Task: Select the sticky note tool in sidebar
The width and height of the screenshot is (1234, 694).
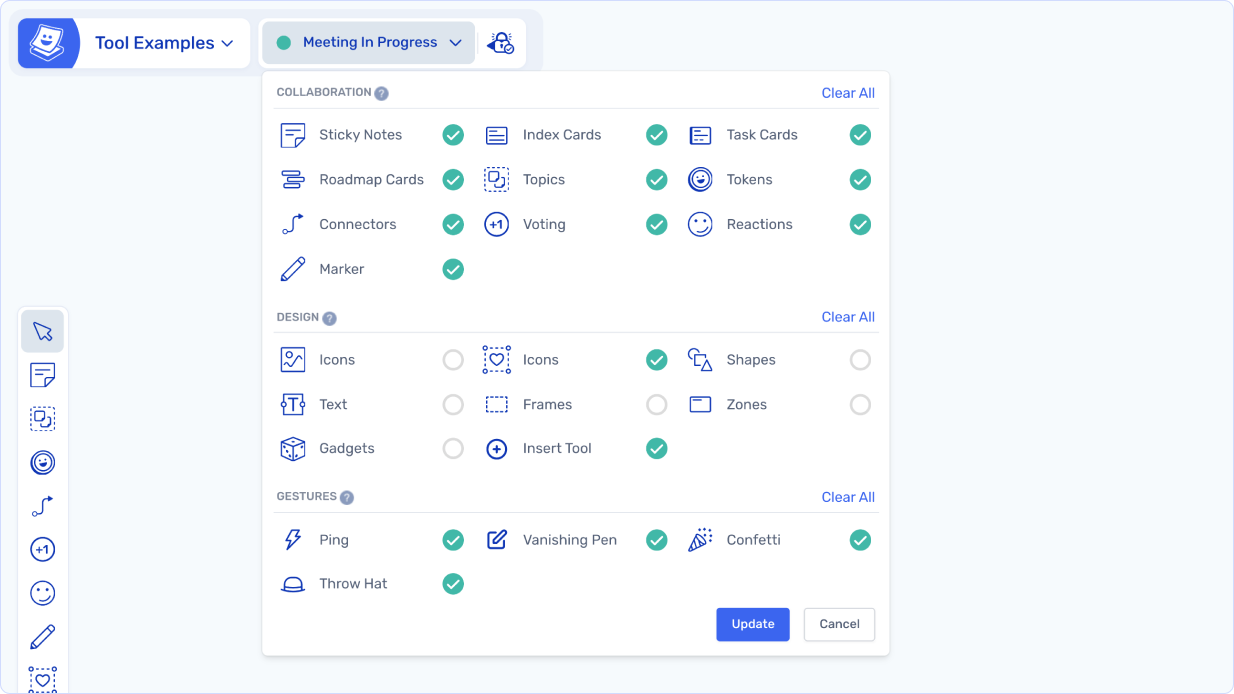Action: tap(42, 376)
